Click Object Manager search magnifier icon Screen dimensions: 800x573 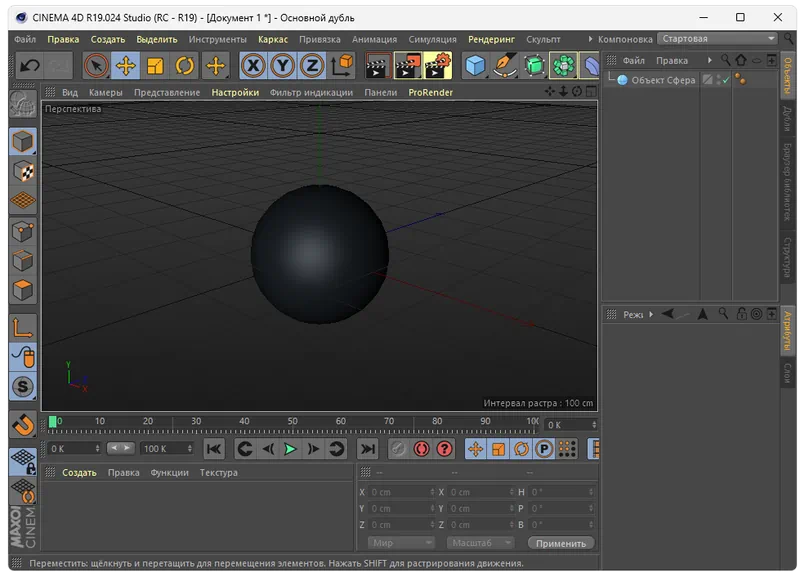coord(725,60)
